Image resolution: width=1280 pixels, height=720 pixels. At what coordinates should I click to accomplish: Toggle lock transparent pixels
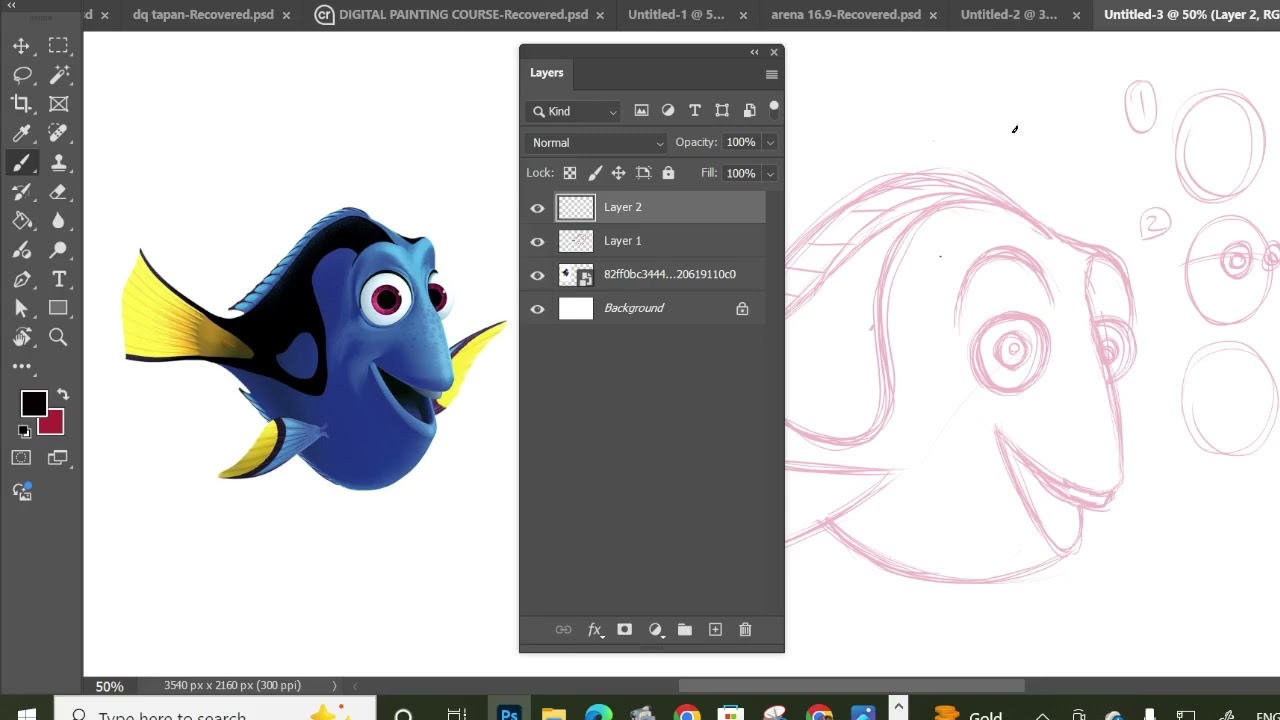(570, 173)
